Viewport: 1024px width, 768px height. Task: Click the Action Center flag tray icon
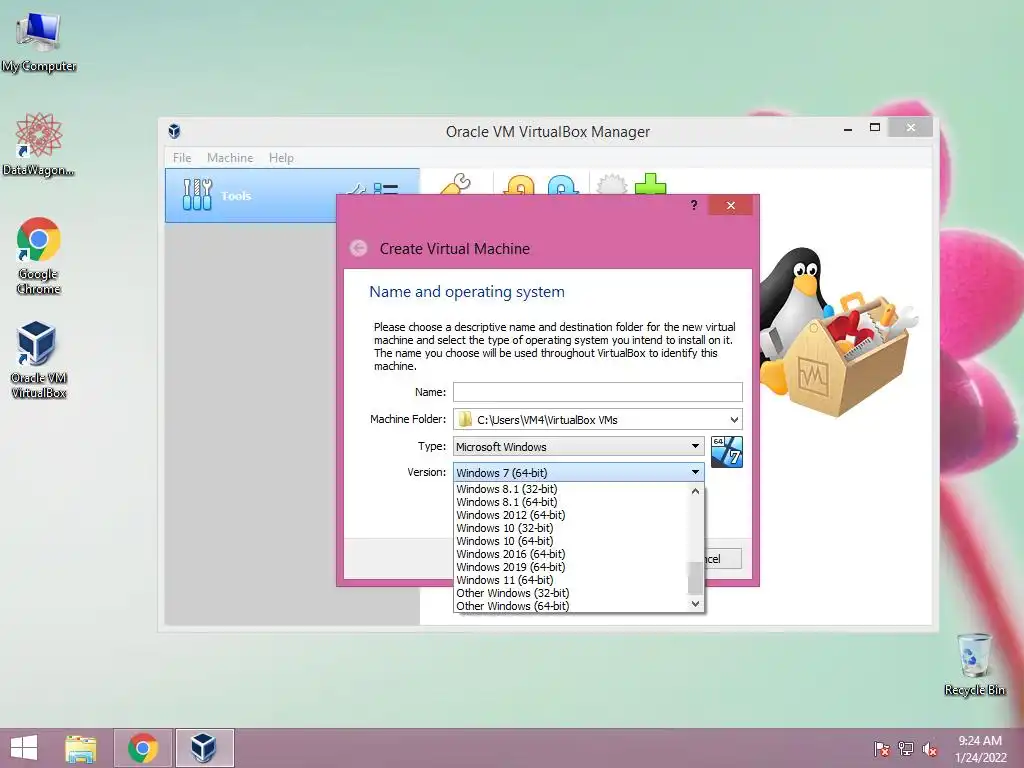881,749
